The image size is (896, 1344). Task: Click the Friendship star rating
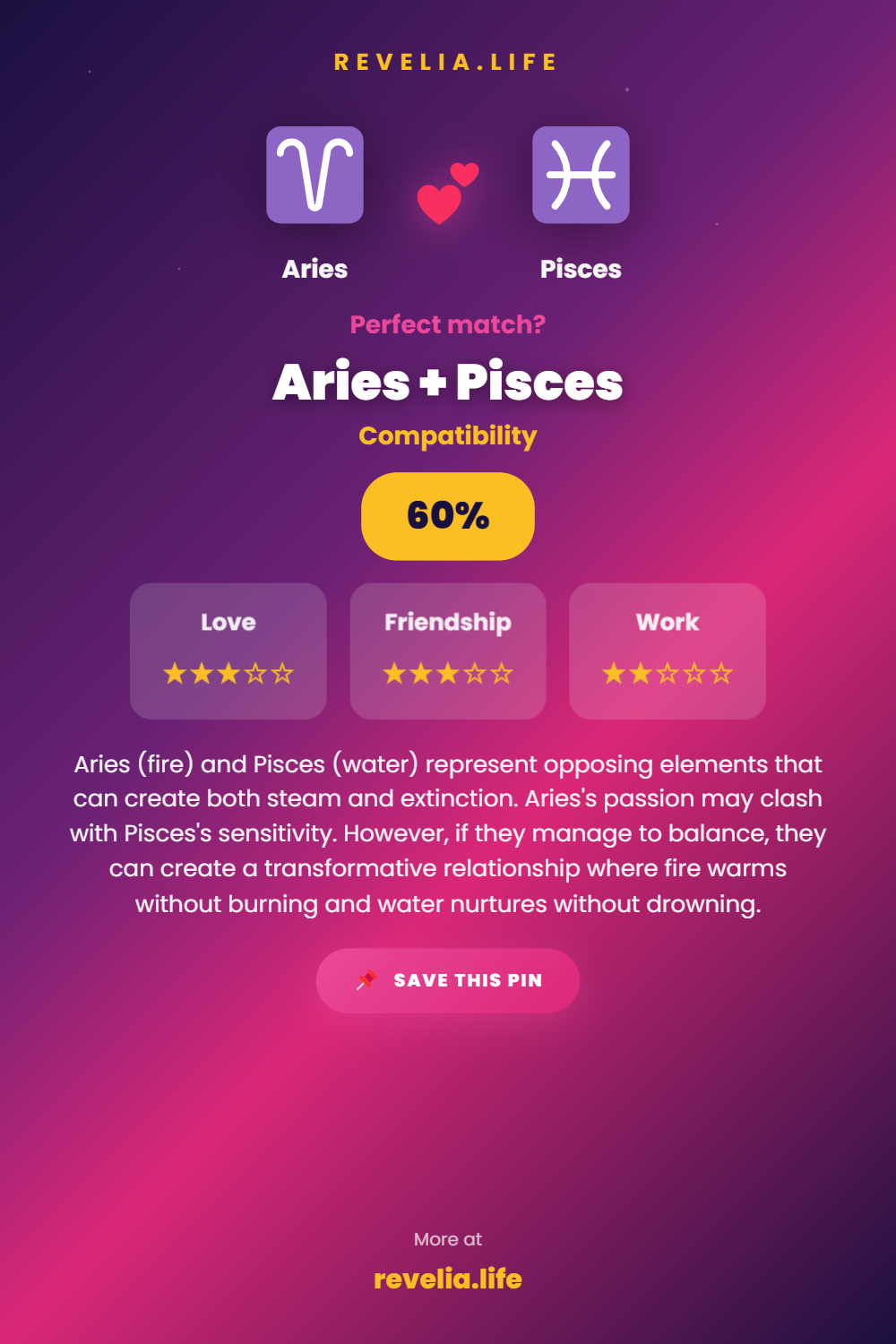point(448,674)
